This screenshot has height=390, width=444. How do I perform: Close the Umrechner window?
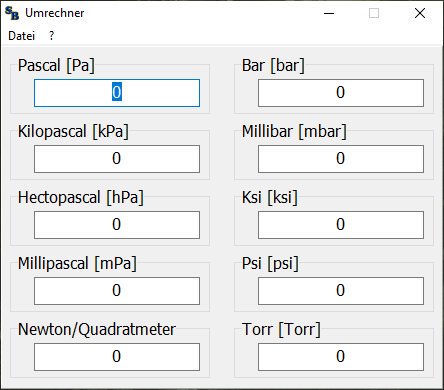coord(420,13)
